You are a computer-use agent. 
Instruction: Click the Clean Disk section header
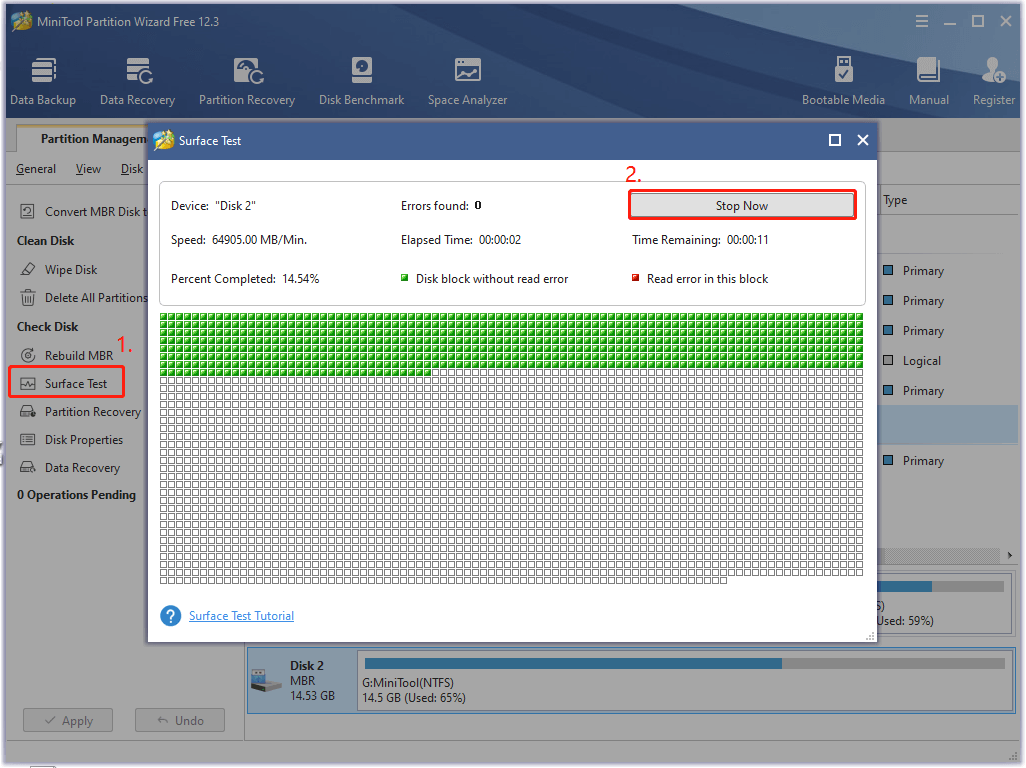(x=46, y=241)
